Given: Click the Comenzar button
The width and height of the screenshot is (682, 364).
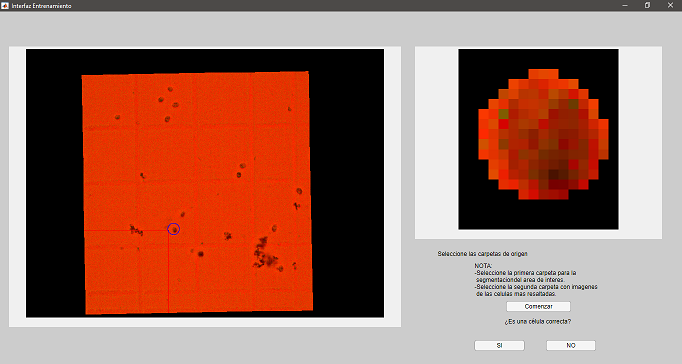Looking at the screenshot, I should coord(538,307).
